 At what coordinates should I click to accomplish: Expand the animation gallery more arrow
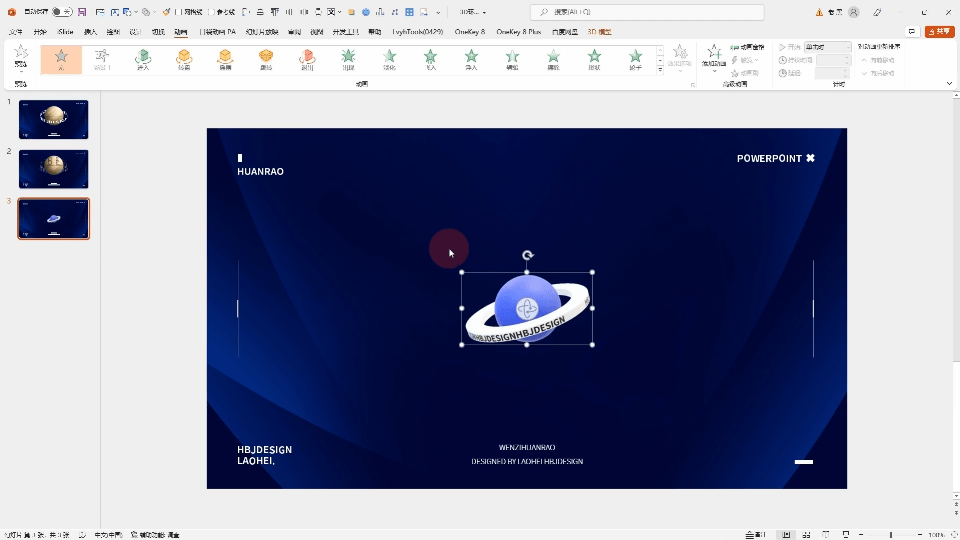pyautogui.click(x=660, y=71)
